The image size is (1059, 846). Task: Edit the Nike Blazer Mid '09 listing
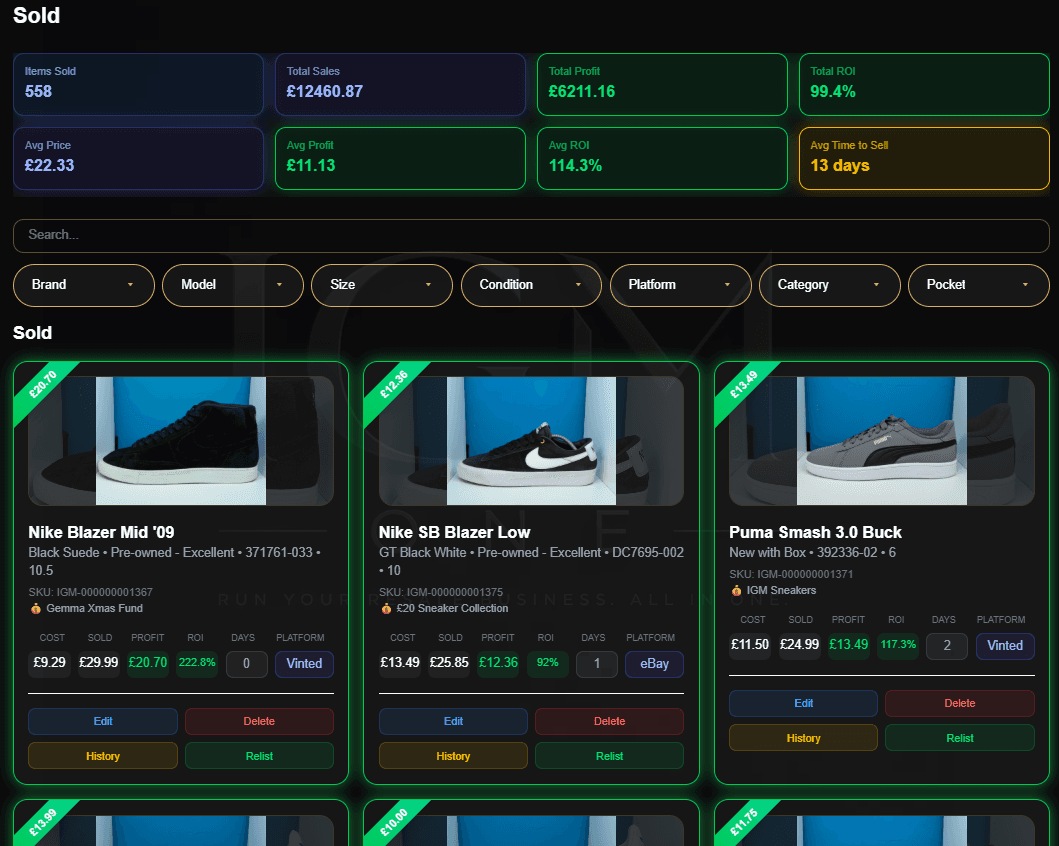(103, 721)
